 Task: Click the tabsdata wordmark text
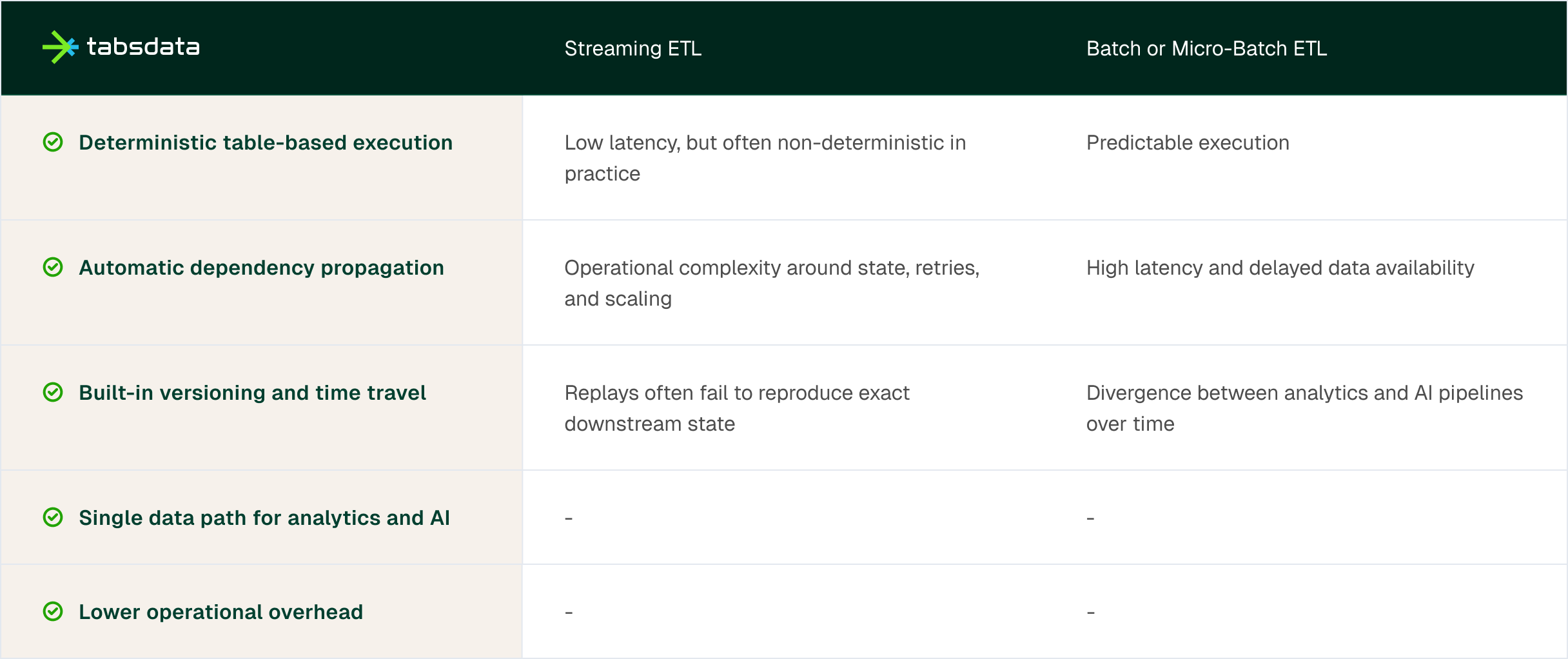143,47
